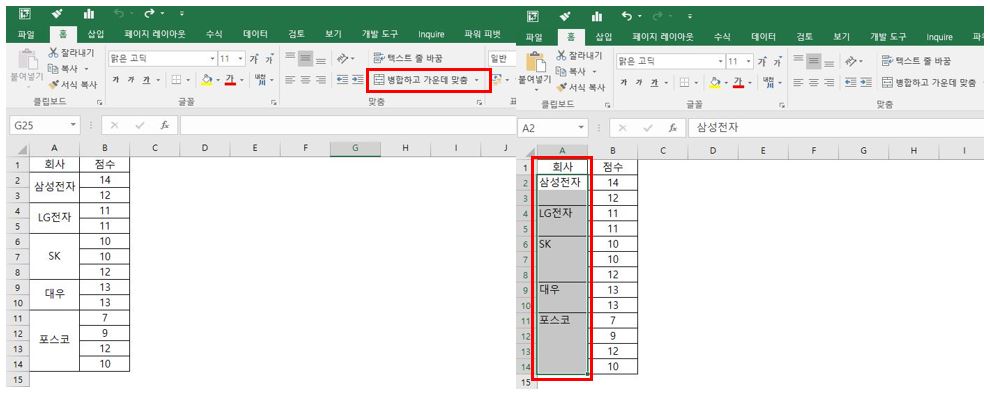Toggle align left in the right window
The image size is (990, 395).
pyautogui.click(x=798, y=83)
